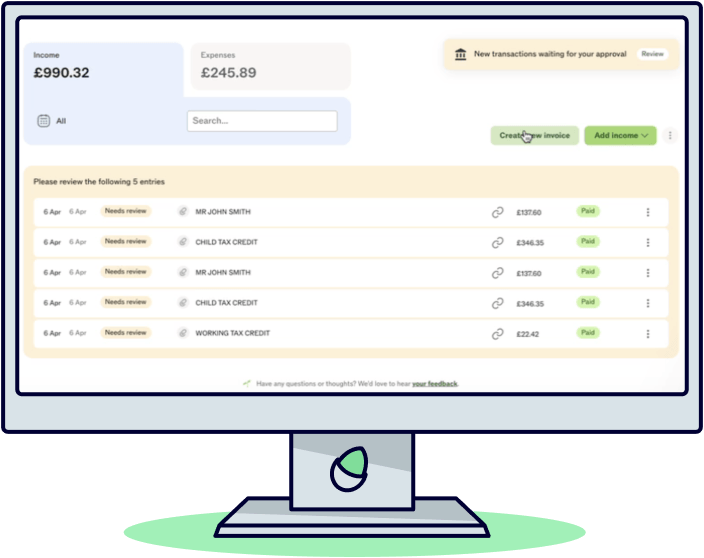Image resolution: width=704 pixels, height=558 pixels.
Task: Click the attachment icon on the second CHILD TAX CREDIT row
Action: pyautogui.click(x=183, y=303)
